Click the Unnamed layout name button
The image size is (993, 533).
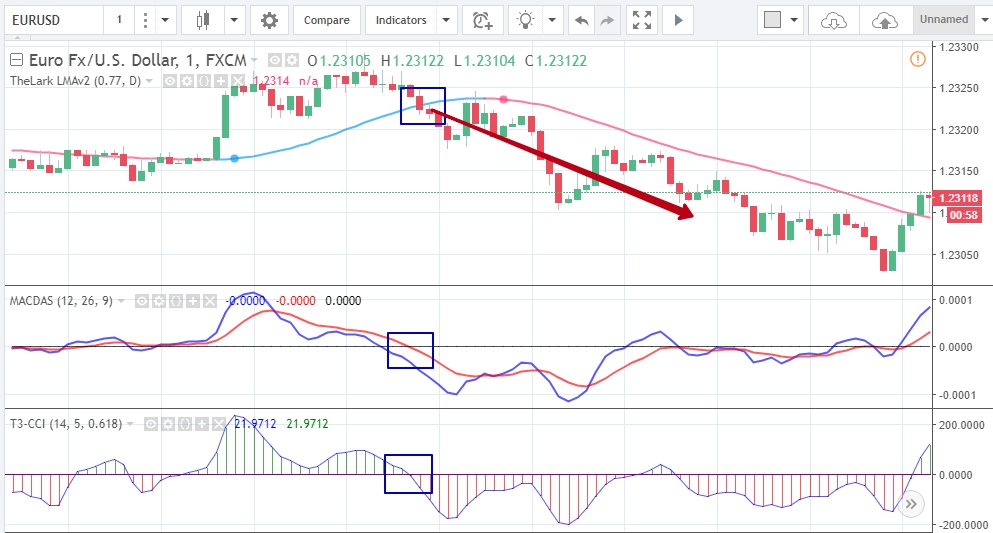click(944, 20)
